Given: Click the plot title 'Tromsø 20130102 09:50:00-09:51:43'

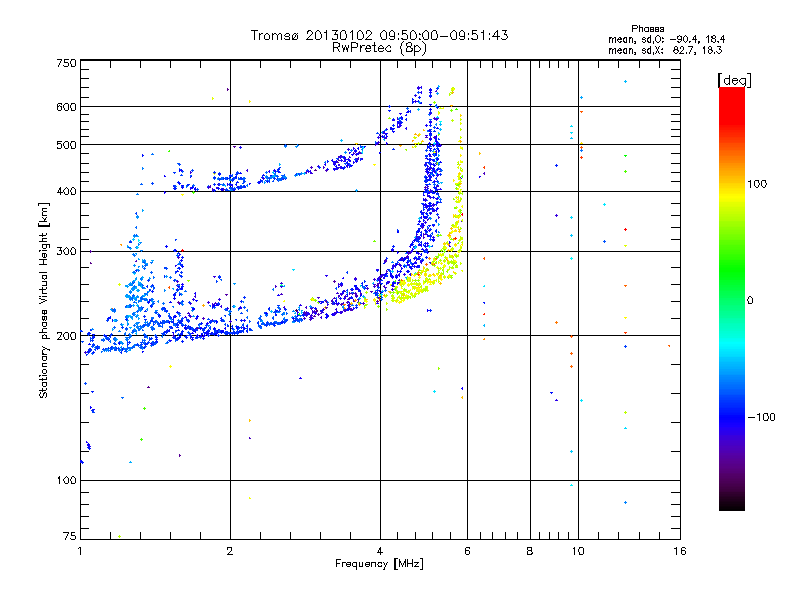Looking at the screenshot, I should (x=379, y=35).
